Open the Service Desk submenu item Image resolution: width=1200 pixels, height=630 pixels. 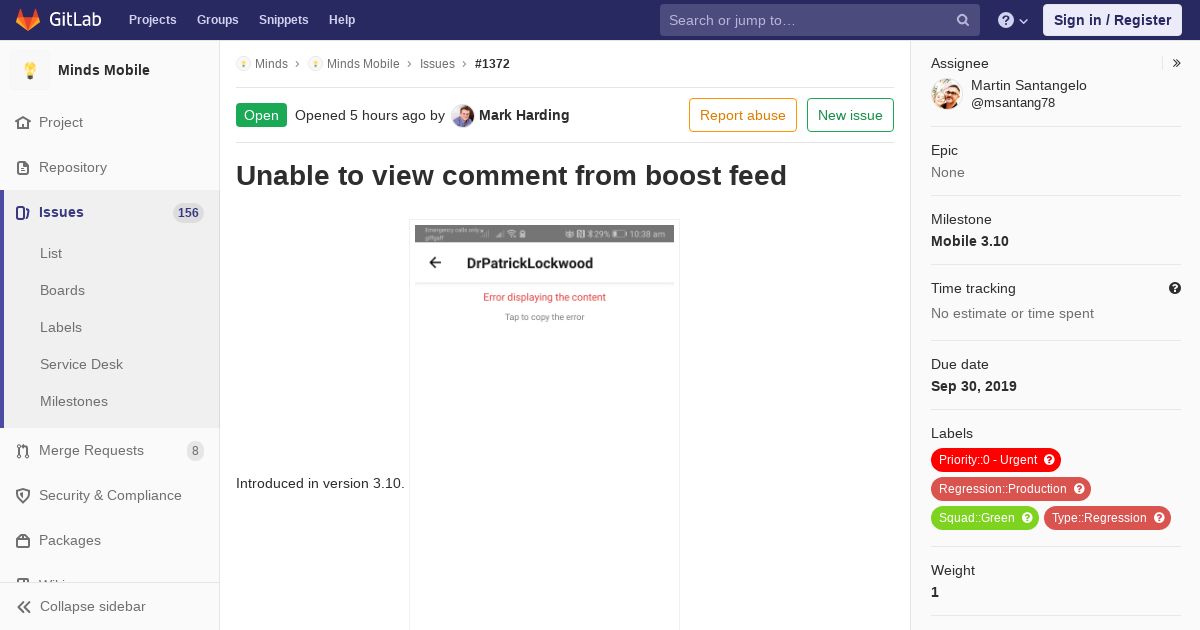[81, 365]
